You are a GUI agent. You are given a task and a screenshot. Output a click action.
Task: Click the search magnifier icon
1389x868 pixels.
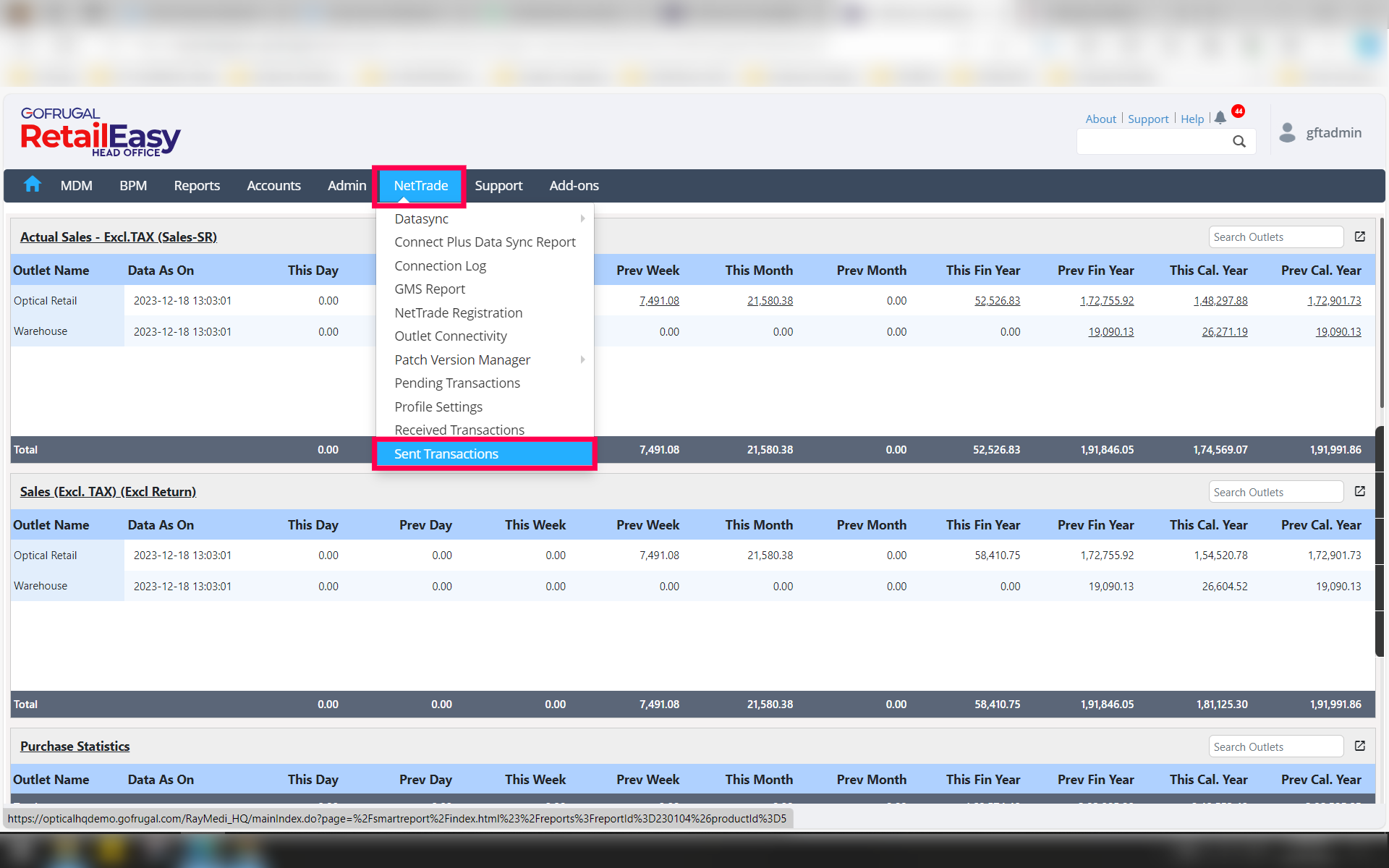coord(1239,142)
